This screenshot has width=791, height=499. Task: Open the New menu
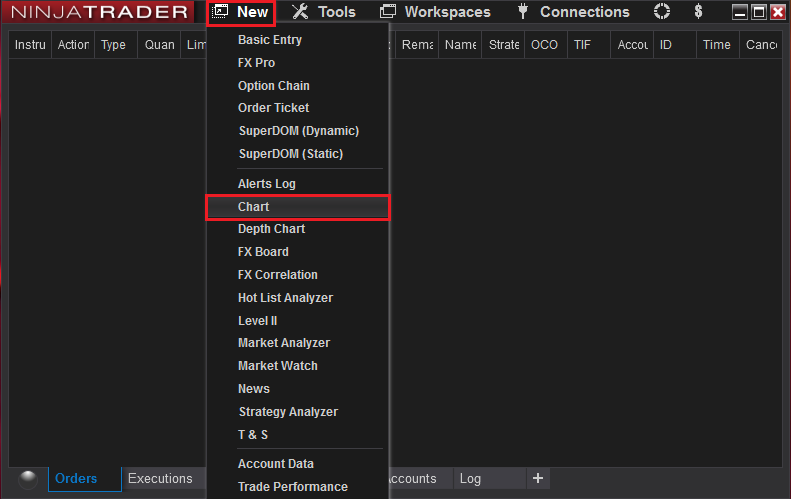click(x=241, y=12)
